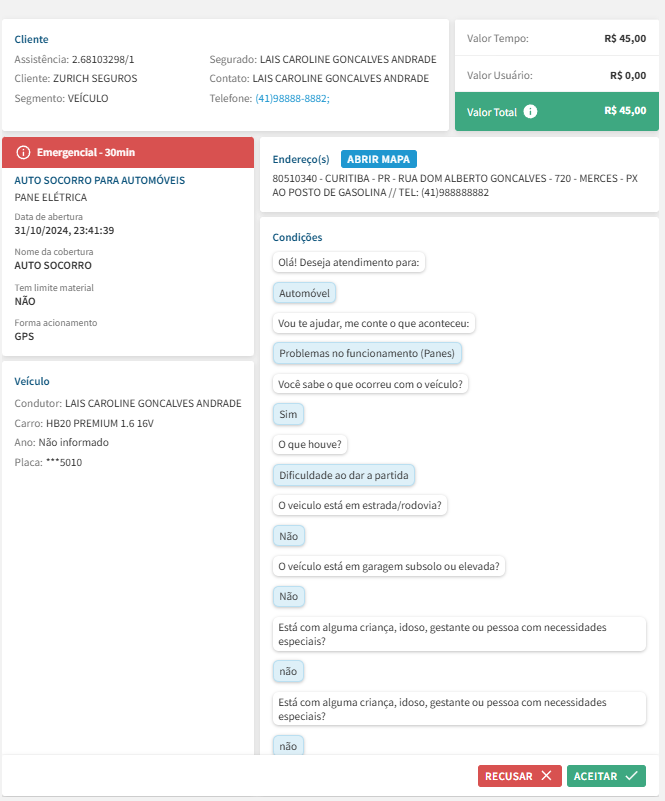
Task: Accept the request with ACEITAR button
Action: [606, 775]
